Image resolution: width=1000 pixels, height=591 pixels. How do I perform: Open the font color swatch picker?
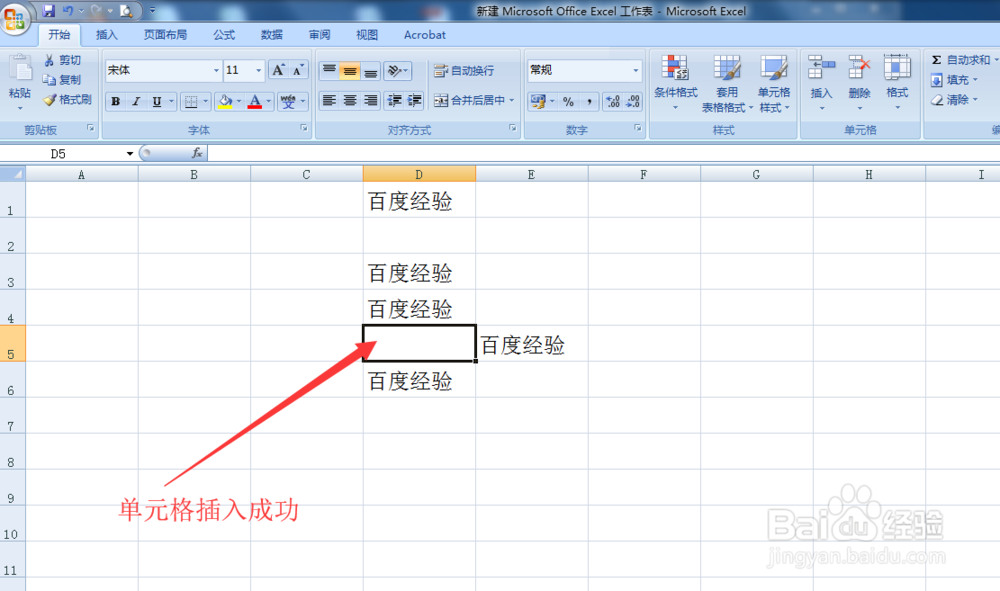click(267, 101)
